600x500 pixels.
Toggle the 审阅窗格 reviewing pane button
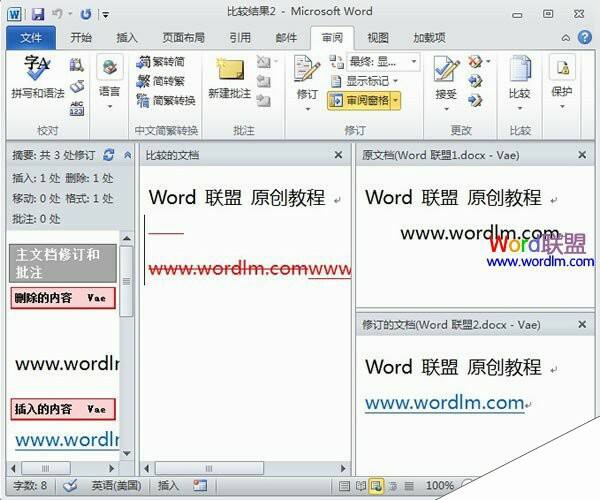[x=359, y=101]
